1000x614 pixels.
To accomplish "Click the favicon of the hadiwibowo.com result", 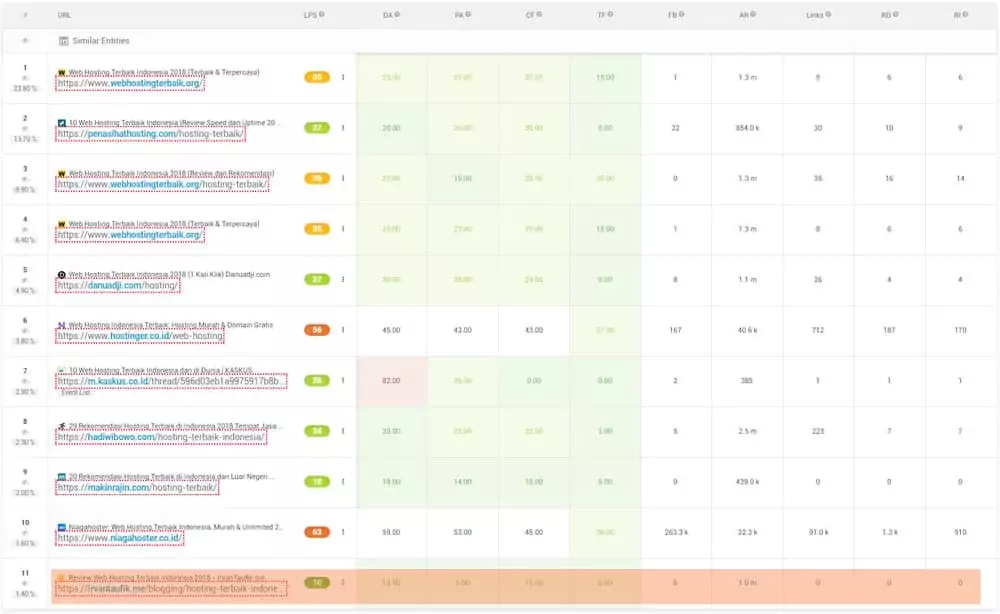I will (62, 426).
